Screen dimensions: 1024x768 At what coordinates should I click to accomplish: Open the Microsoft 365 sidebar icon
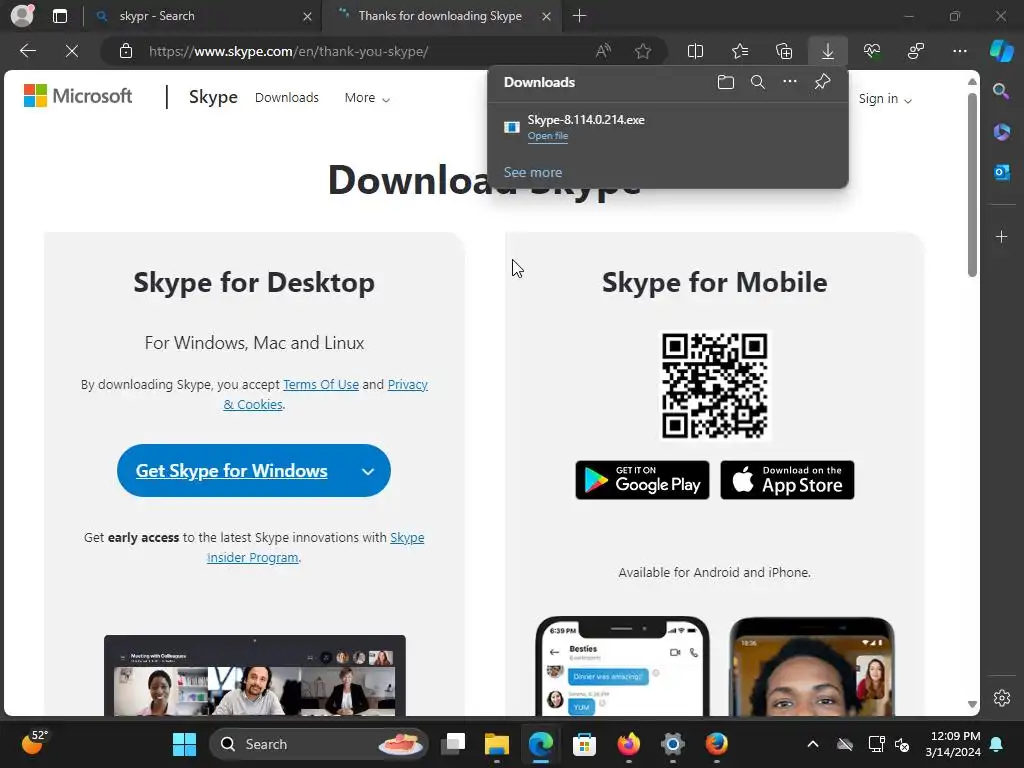[x=1001, y=132]
